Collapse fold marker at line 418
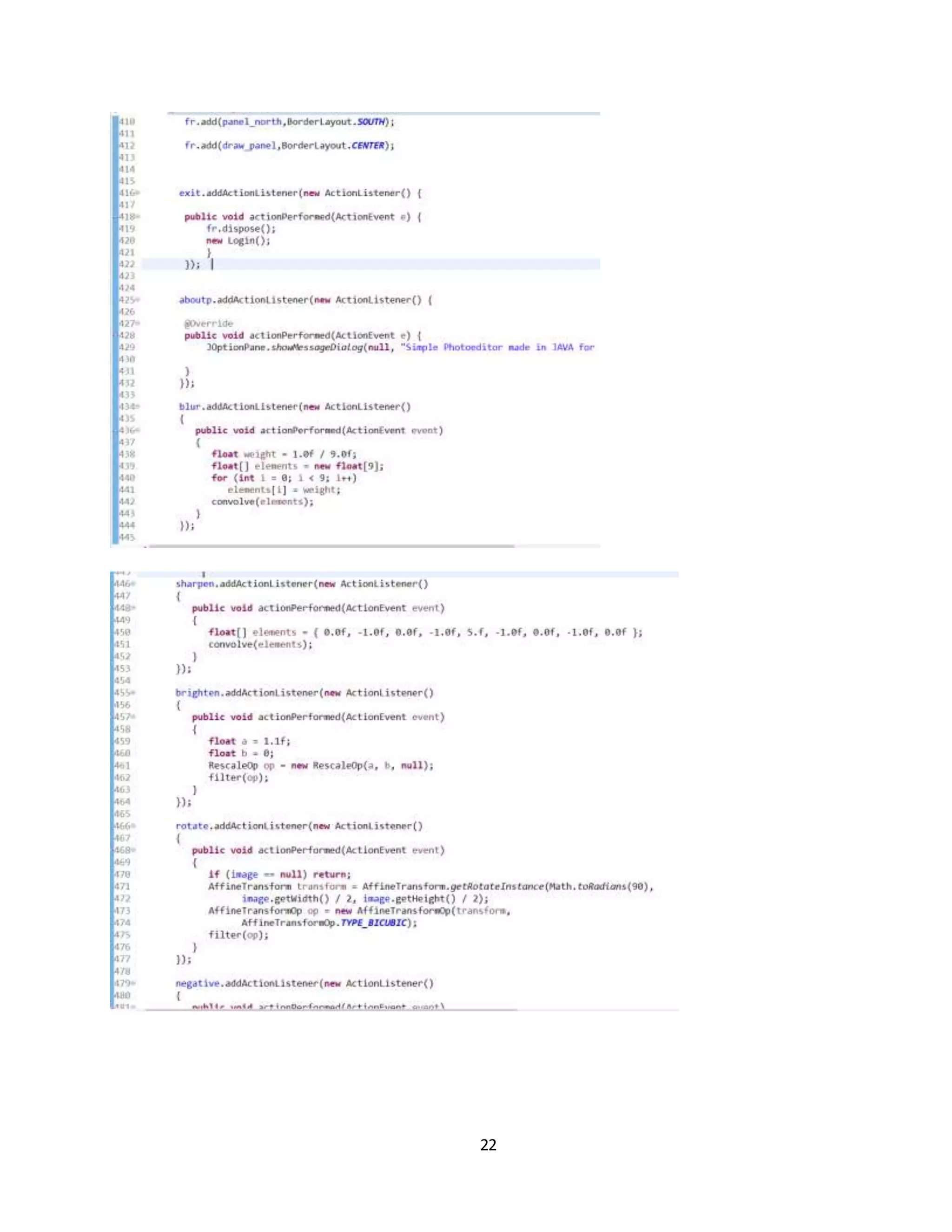The image size is (952, 1232). click(138, 217)
